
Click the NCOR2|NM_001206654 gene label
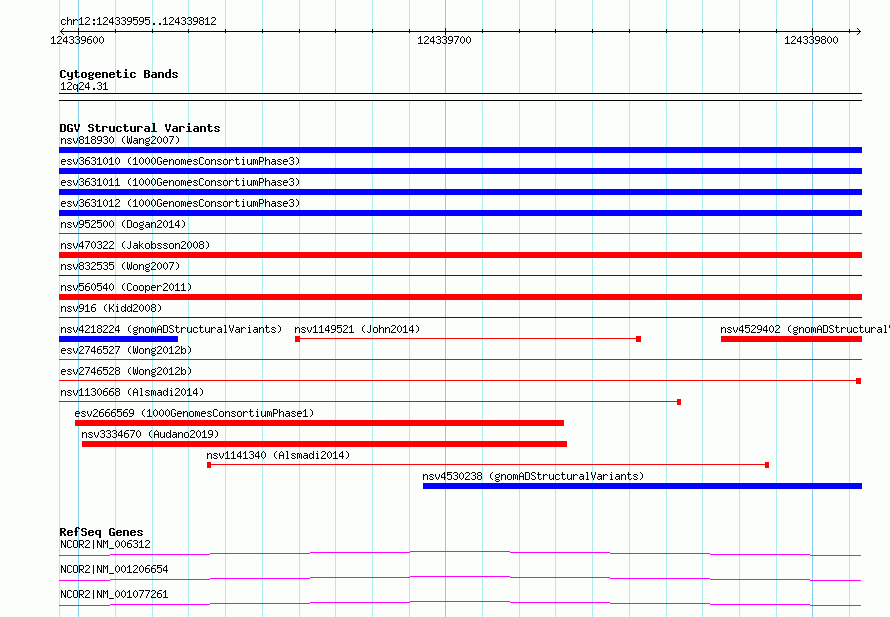coord(114,569)
